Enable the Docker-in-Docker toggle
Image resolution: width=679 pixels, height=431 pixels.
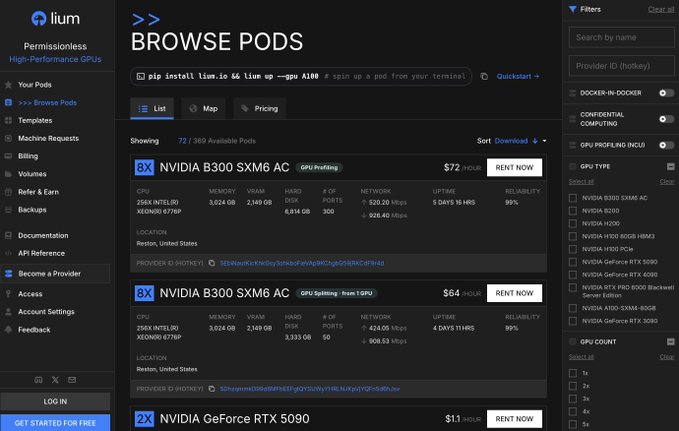pos(666,93)
